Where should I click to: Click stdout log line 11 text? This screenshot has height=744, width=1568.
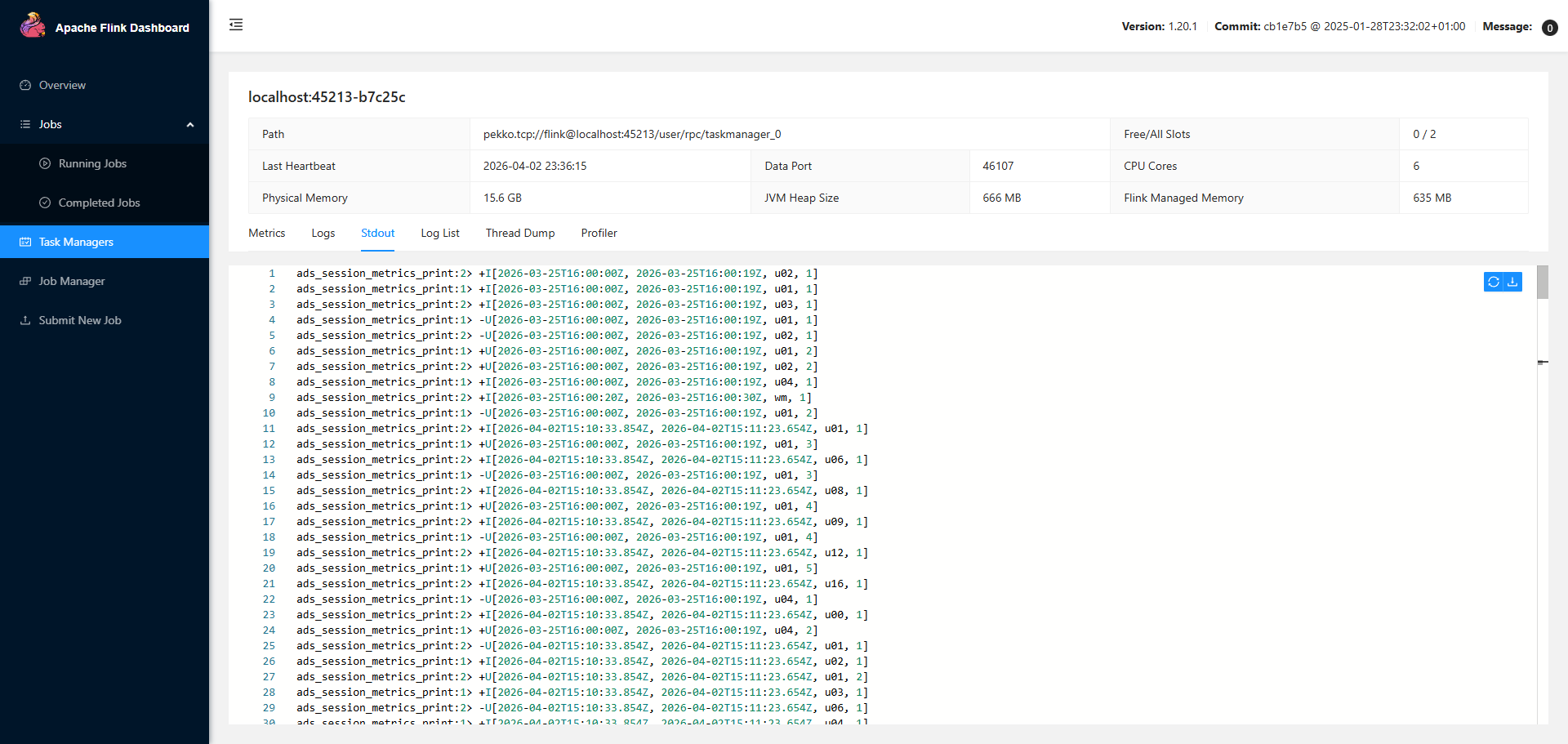coord(581,429)
